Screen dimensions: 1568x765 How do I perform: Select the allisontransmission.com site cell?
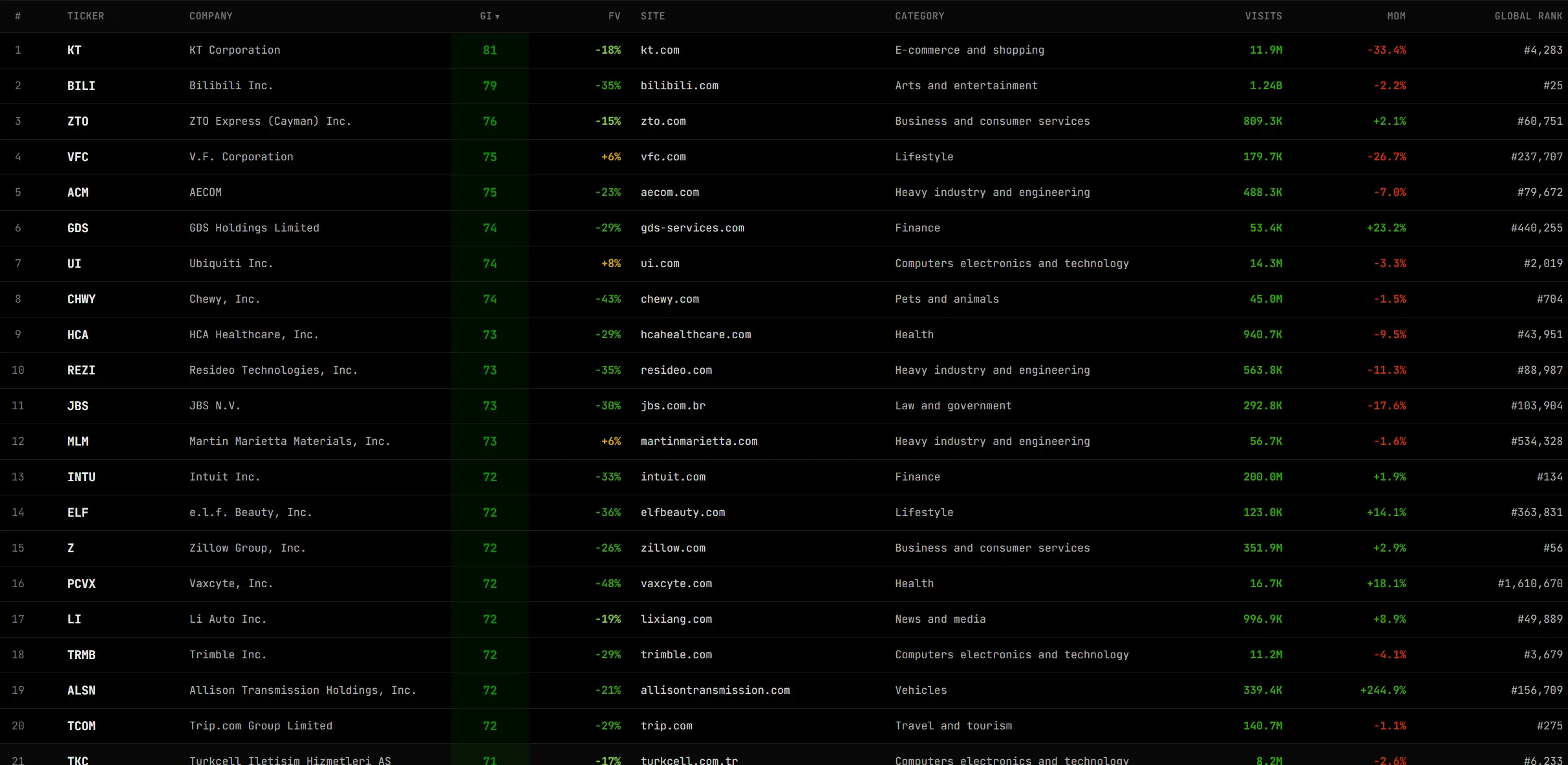[x=715, y=691]
